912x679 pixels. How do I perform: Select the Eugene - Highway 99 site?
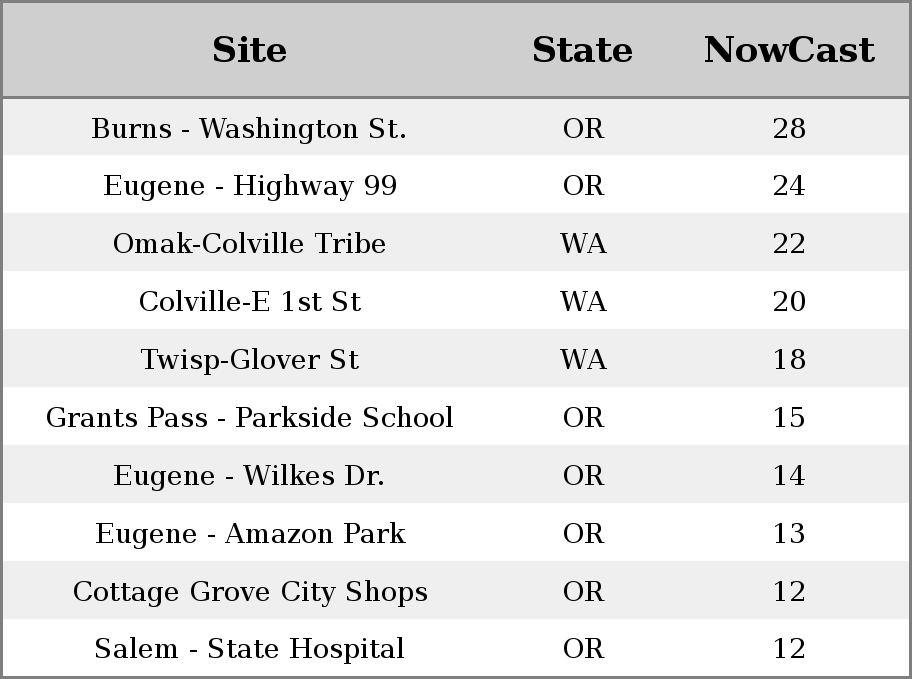click(250, 186)
